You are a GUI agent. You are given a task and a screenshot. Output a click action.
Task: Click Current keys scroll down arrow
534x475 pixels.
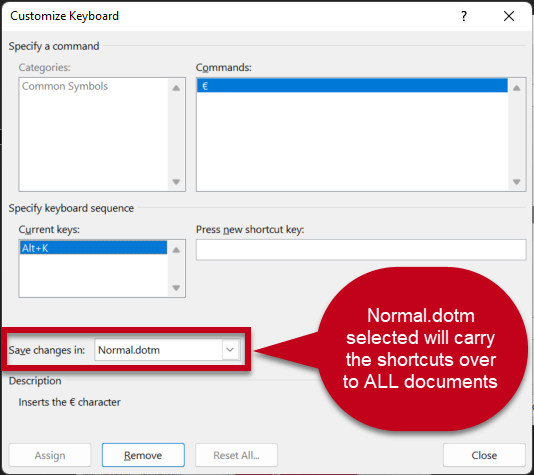pyautogui.click(x=176, y=288)
